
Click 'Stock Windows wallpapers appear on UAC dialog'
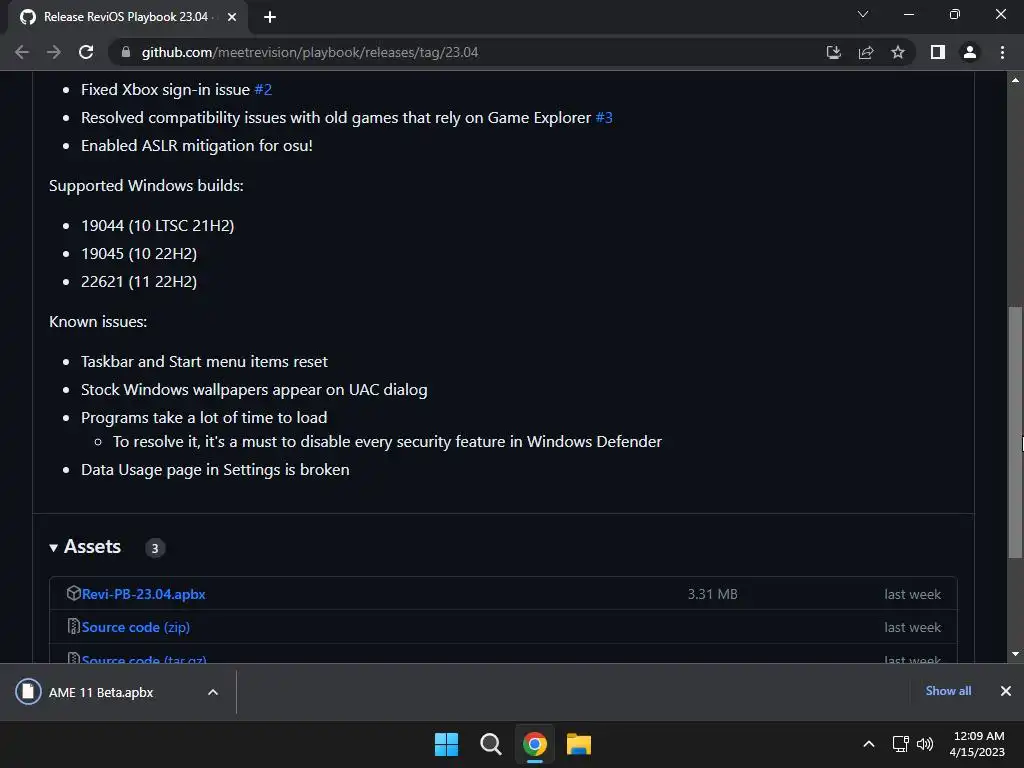click(x=254, y=390)
